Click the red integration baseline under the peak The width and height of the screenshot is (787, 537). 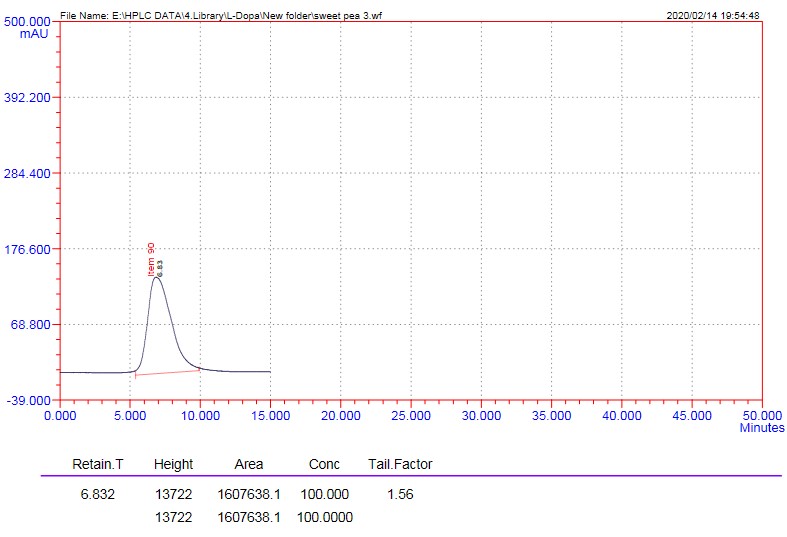point(168,372)
